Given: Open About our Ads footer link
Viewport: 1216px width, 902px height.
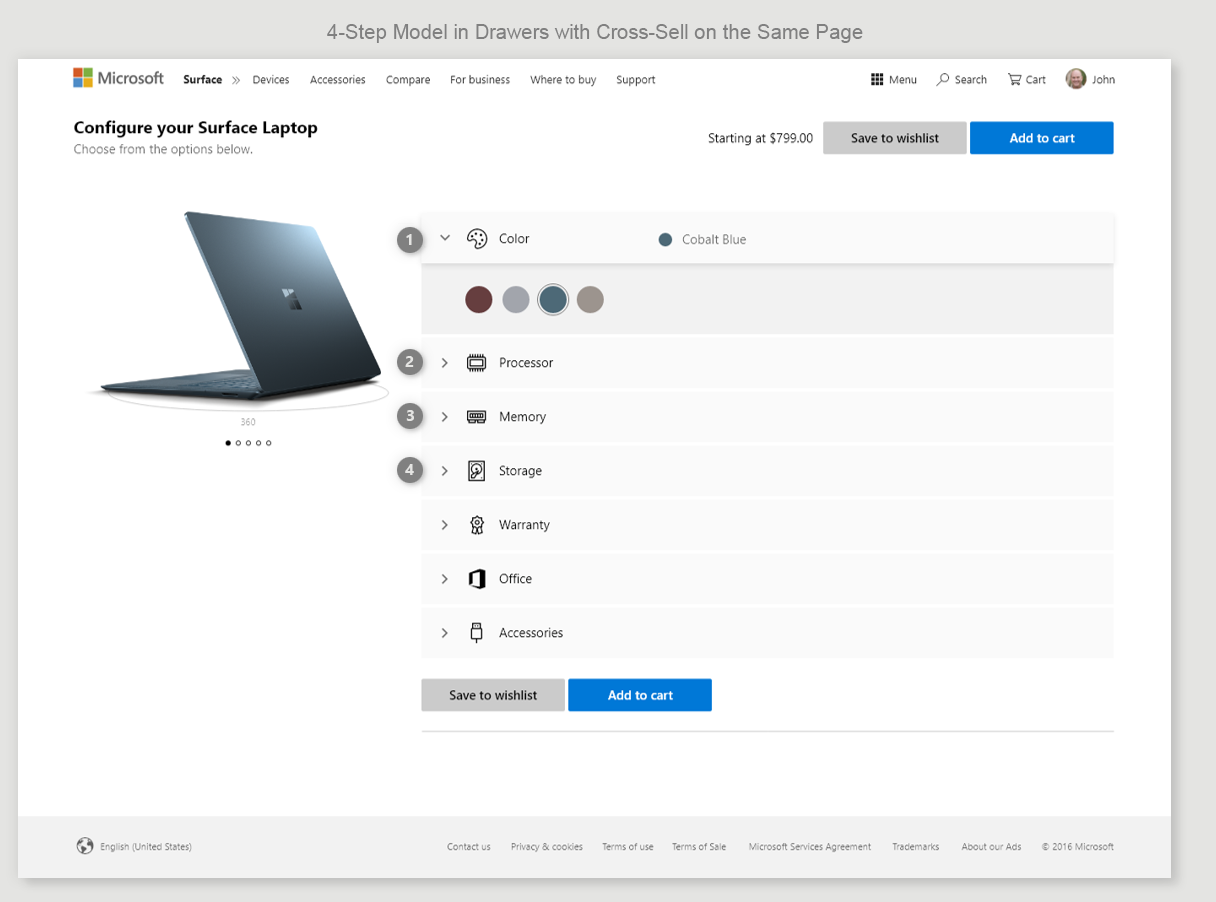Looking at the screenshot, I should [x=992, y=847].
